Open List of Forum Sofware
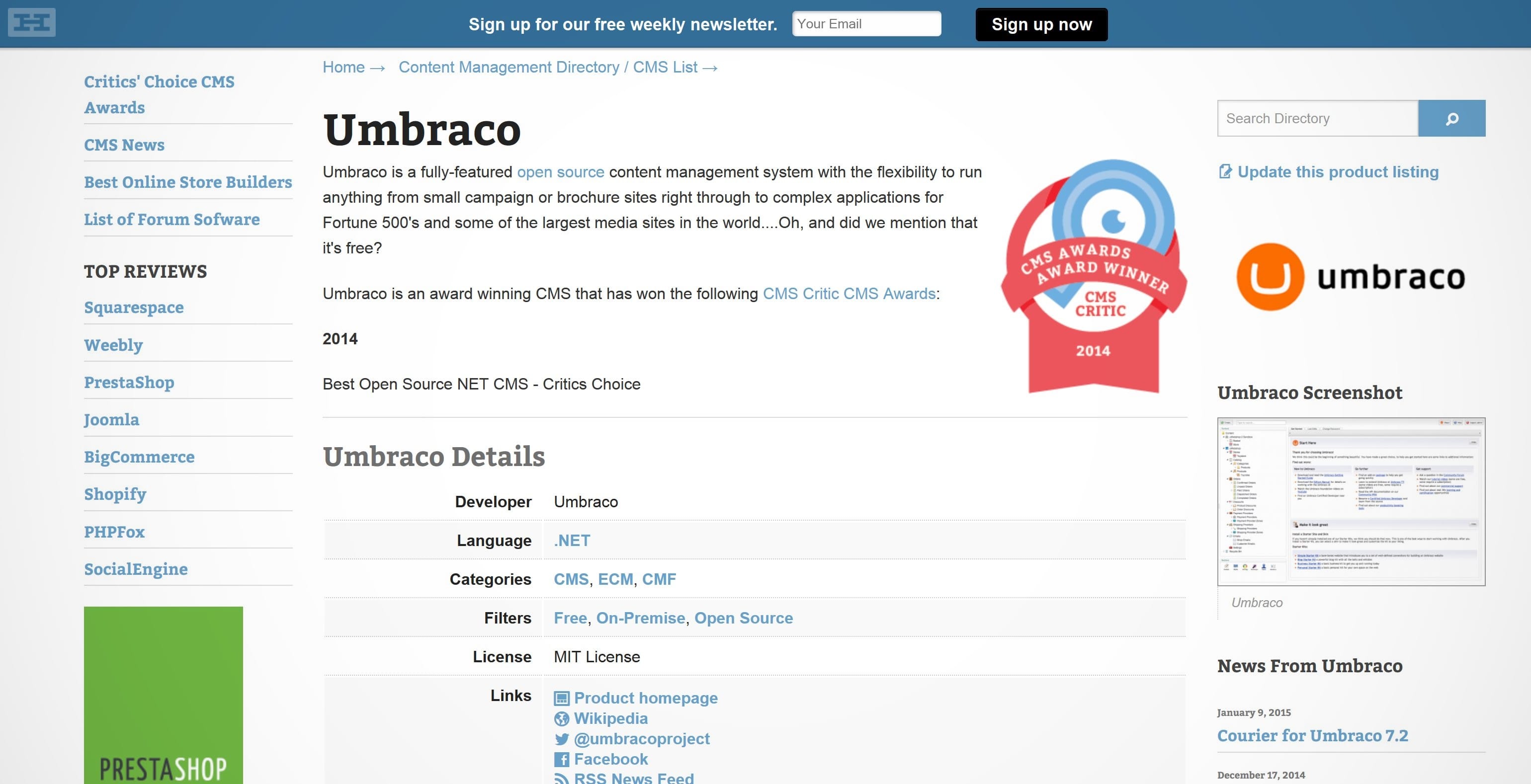 pyautogui.click(x=172, y=219)
